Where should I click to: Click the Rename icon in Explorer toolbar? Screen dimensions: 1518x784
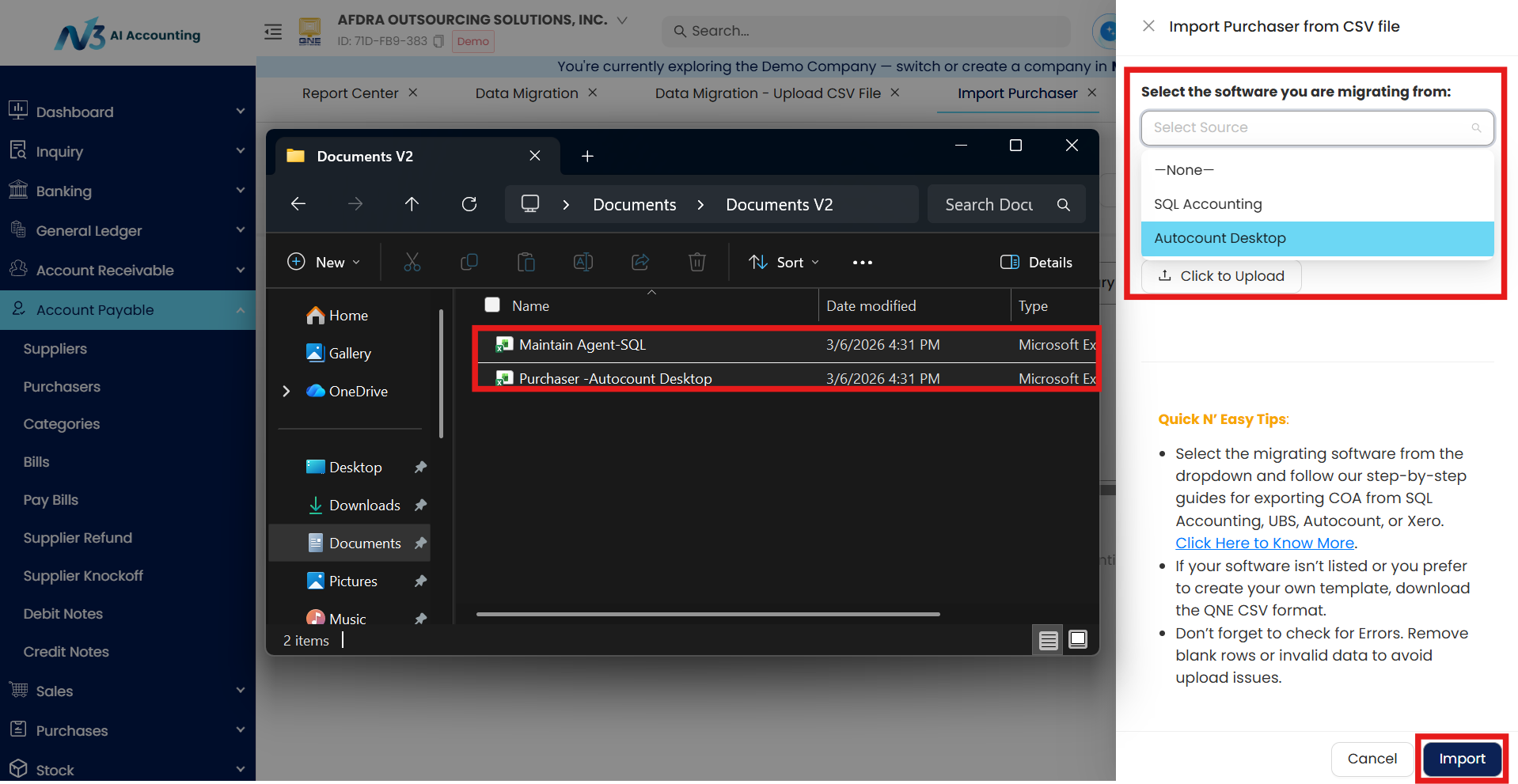[x=583, y=262]
